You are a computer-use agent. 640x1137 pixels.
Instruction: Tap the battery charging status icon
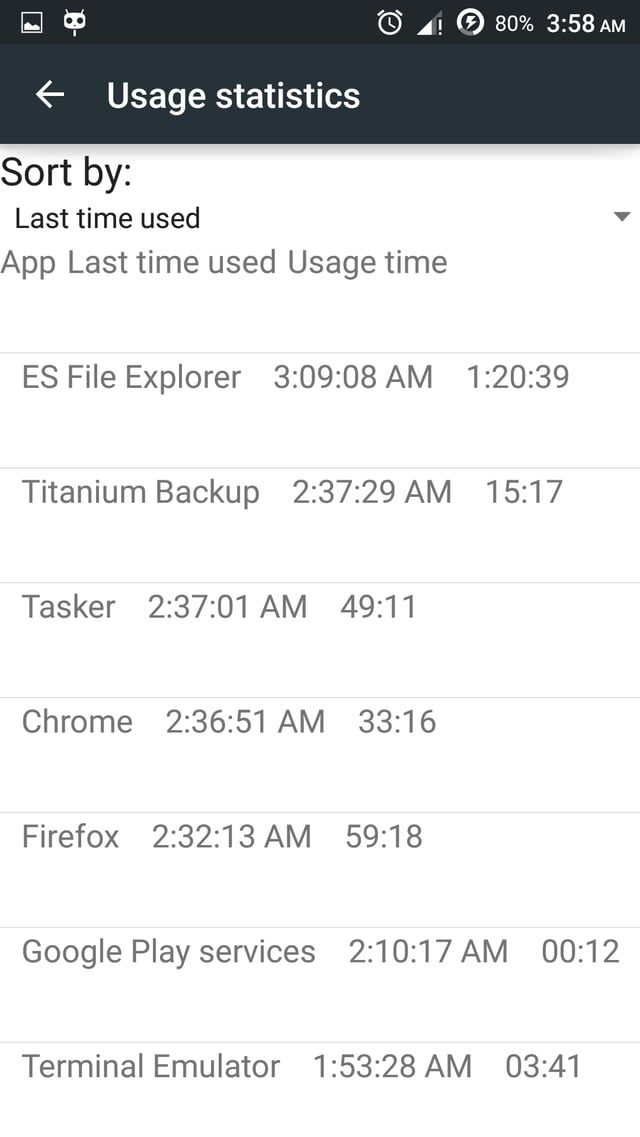coord(470,22)
